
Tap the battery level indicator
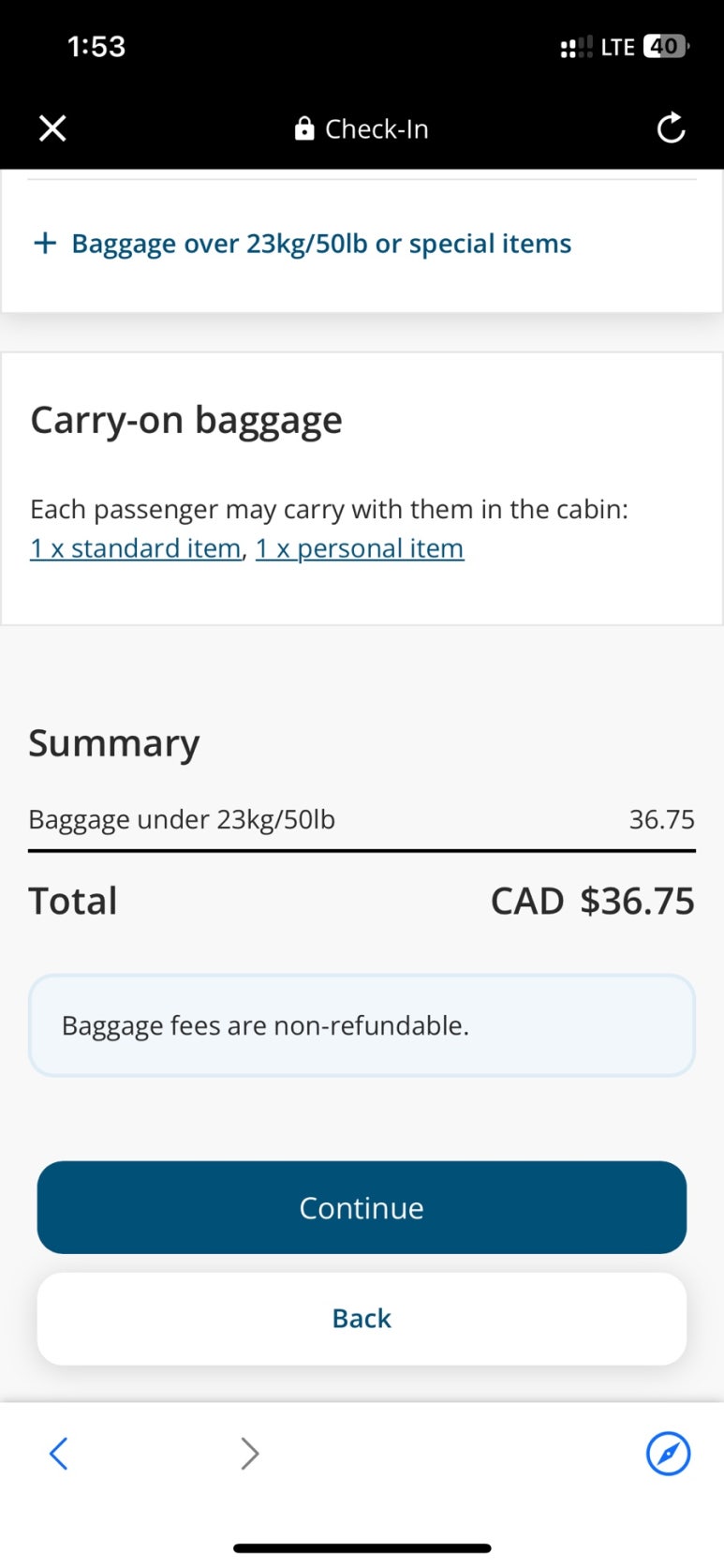[666, 46]
